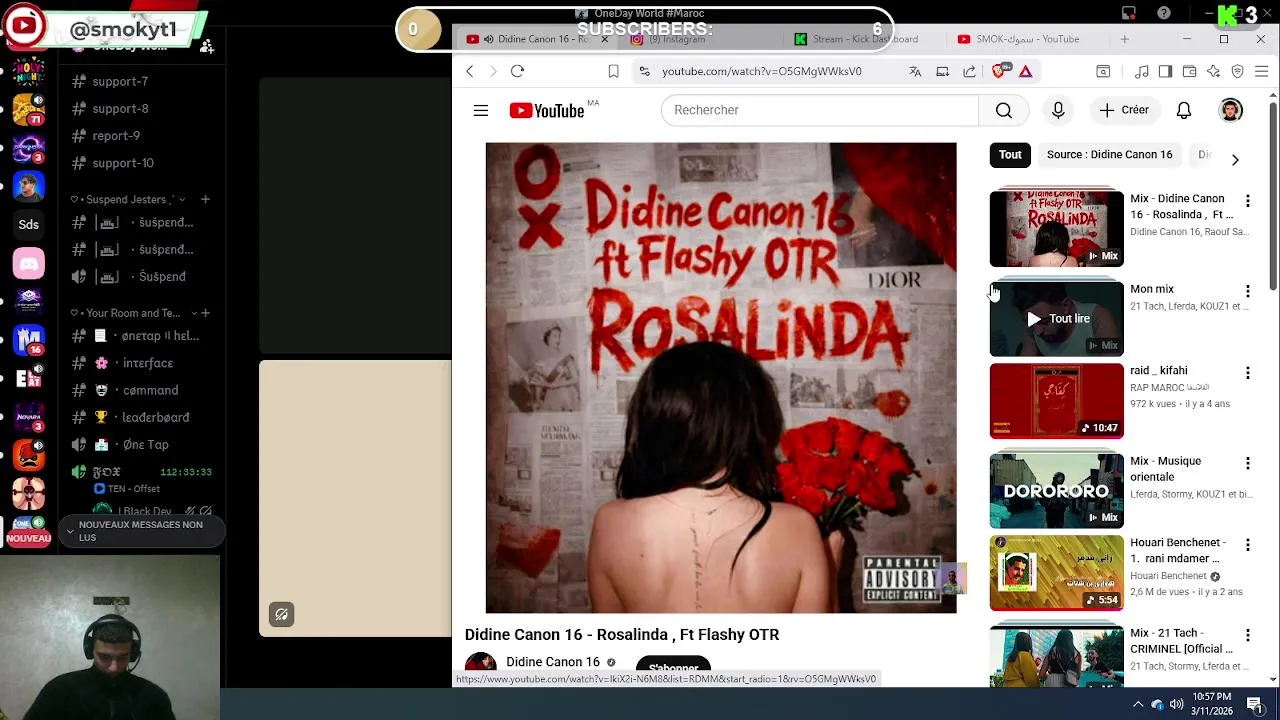Screen dimensions: 1280x720
Task: Play the raid _ kifahi video thumbnail
Action: click(1056, 401)
